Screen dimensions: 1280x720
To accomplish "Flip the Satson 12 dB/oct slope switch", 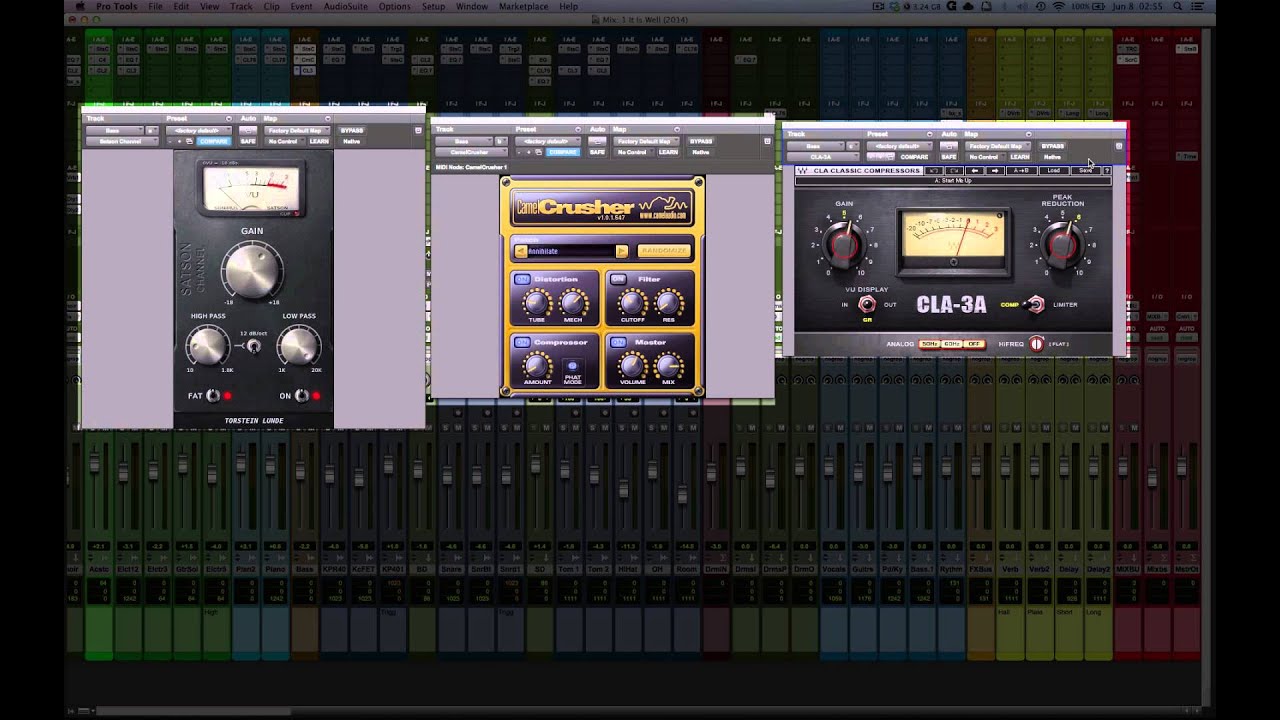I will coord(253,346).
